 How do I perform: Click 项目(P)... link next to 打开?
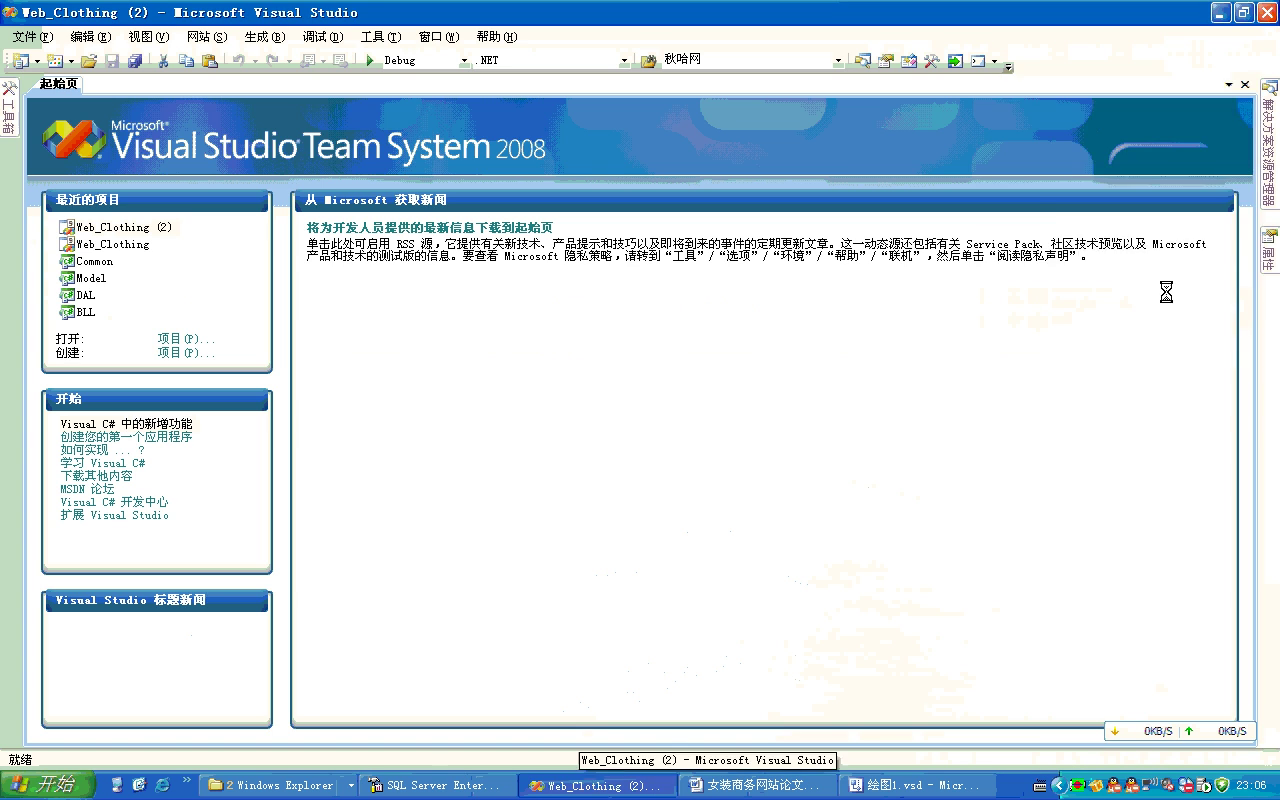186,339
